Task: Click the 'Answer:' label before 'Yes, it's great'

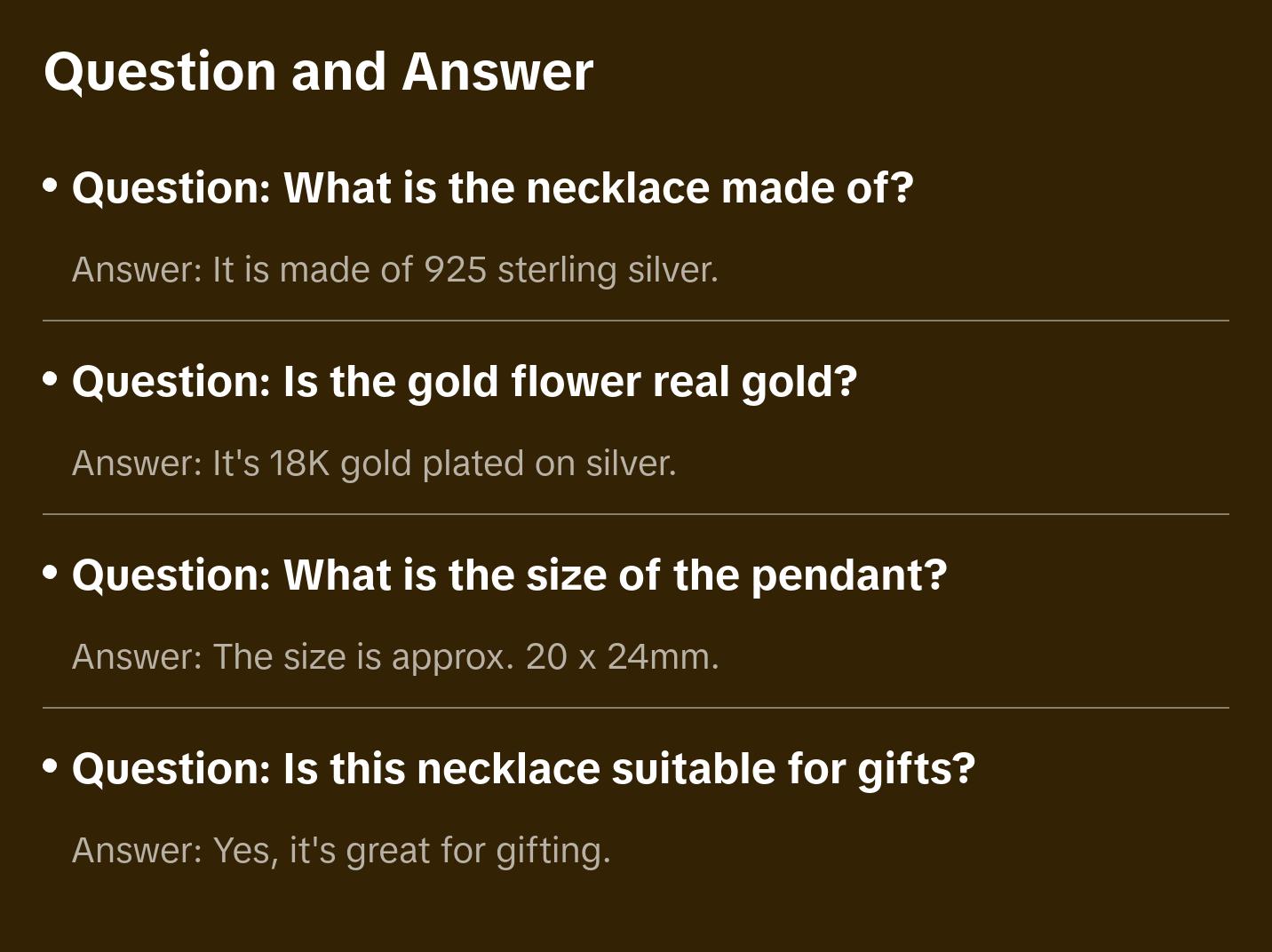Action: click(x=138, y=851)
